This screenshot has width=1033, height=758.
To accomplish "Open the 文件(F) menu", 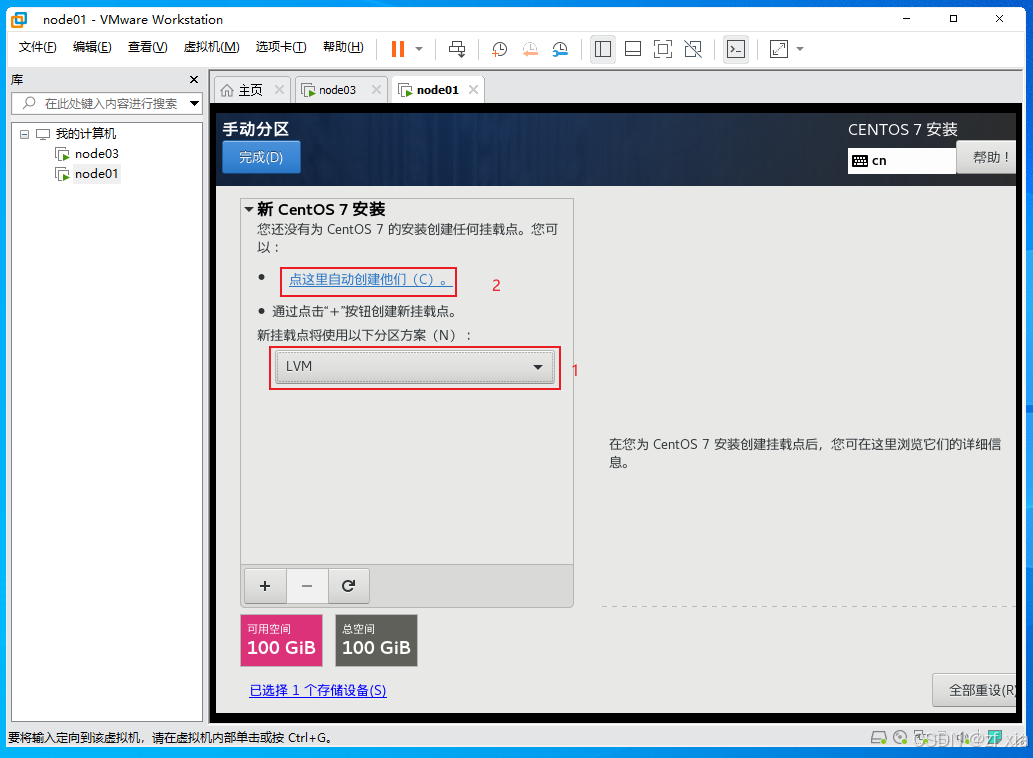I will point(37,47).
